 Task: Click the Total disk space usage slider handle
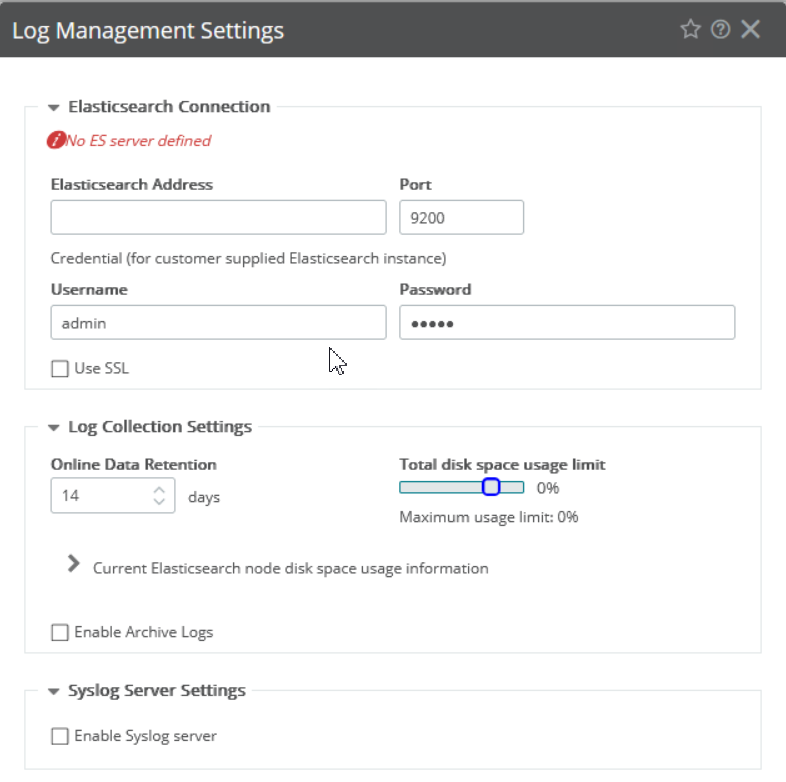pyautogui.click(x=490, y=487)
